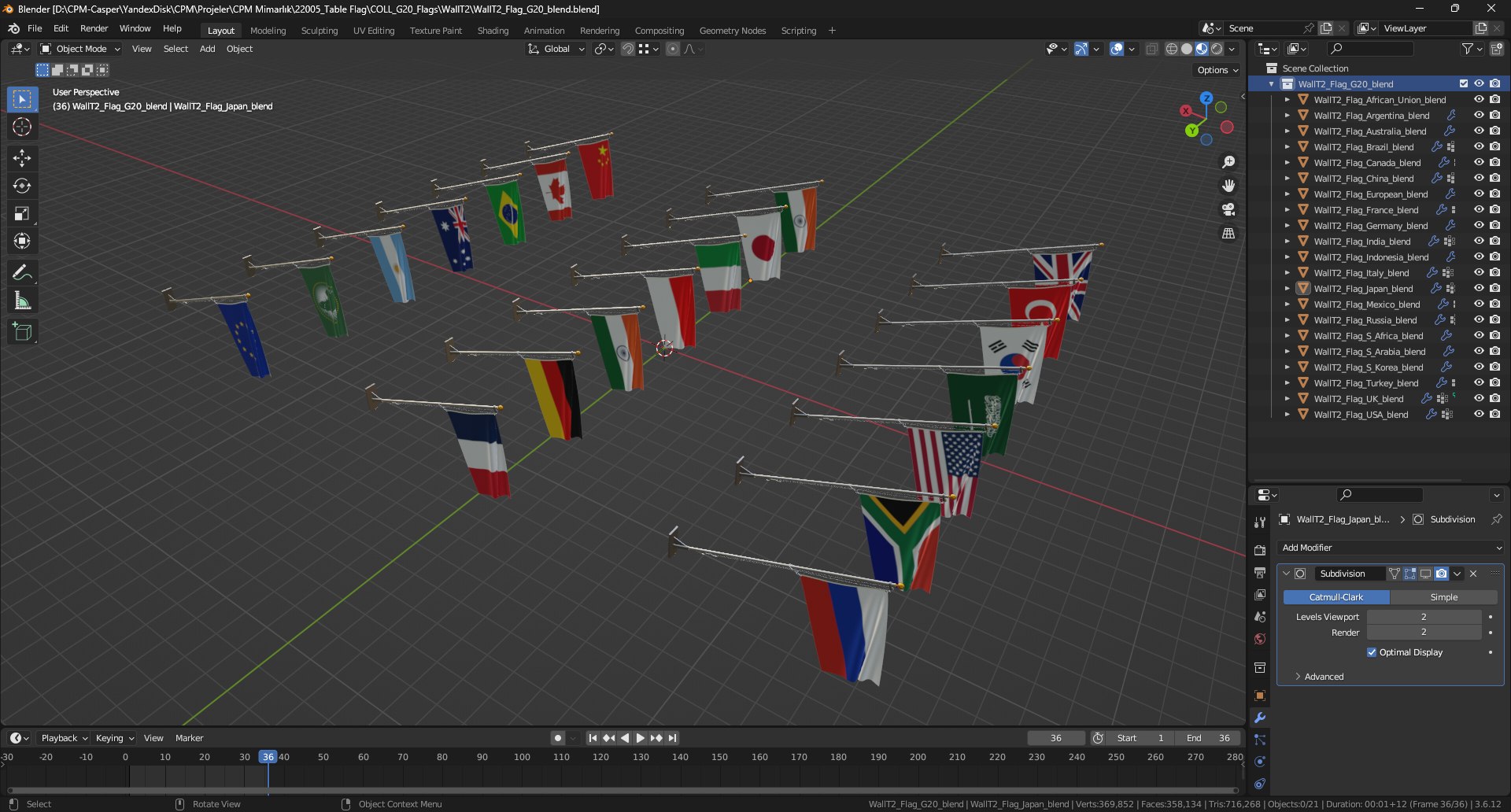This screenshot has width=1511, height=812.
Task: Activate the Move tool
Action: (x=22, y=158)
